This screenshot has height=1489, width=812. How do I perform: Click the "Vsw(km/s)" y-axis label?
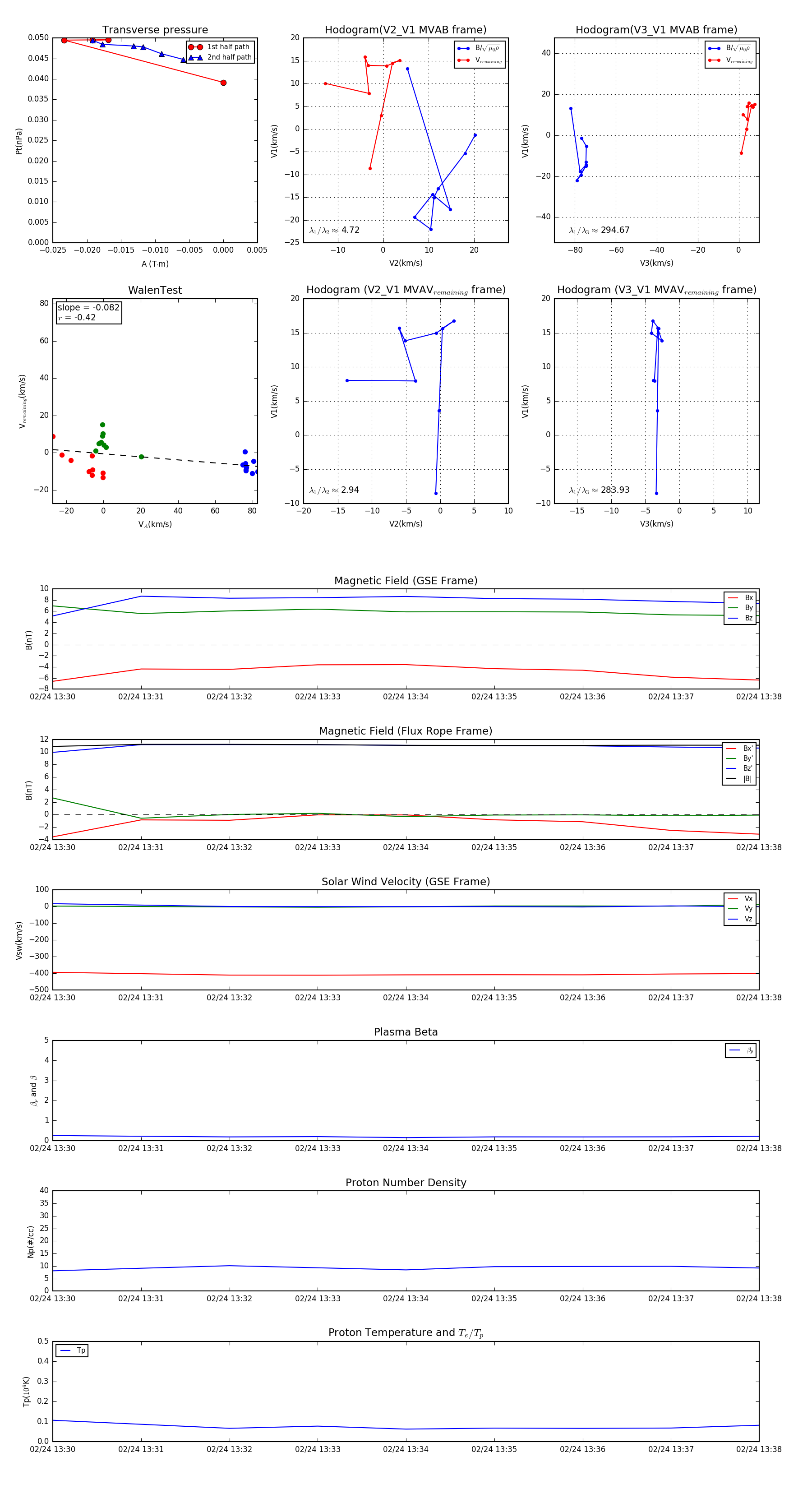tap(18, 940)
